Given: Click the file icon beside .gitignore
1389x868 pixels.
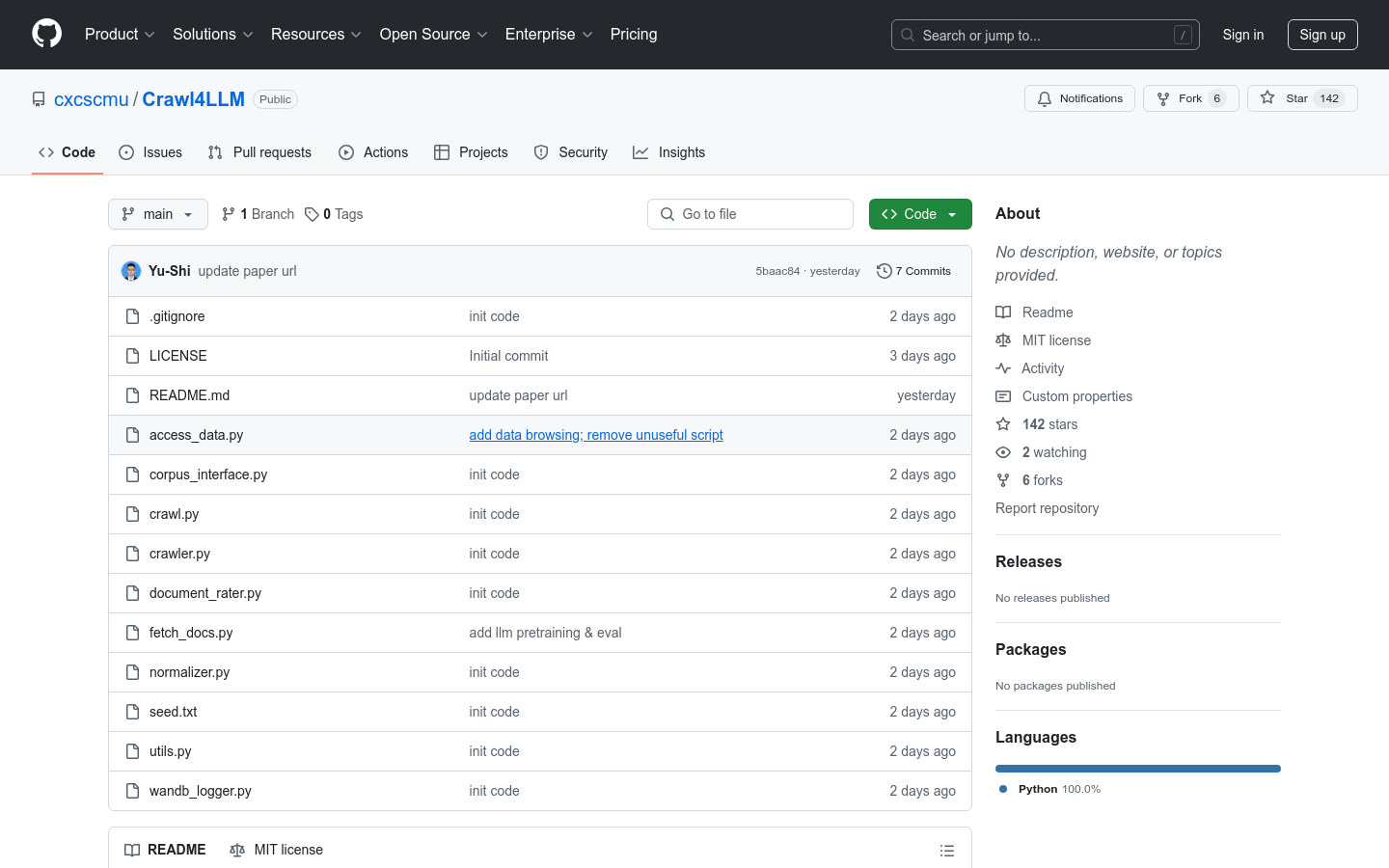Looking at the screenshot, I should tap(133, 316).
